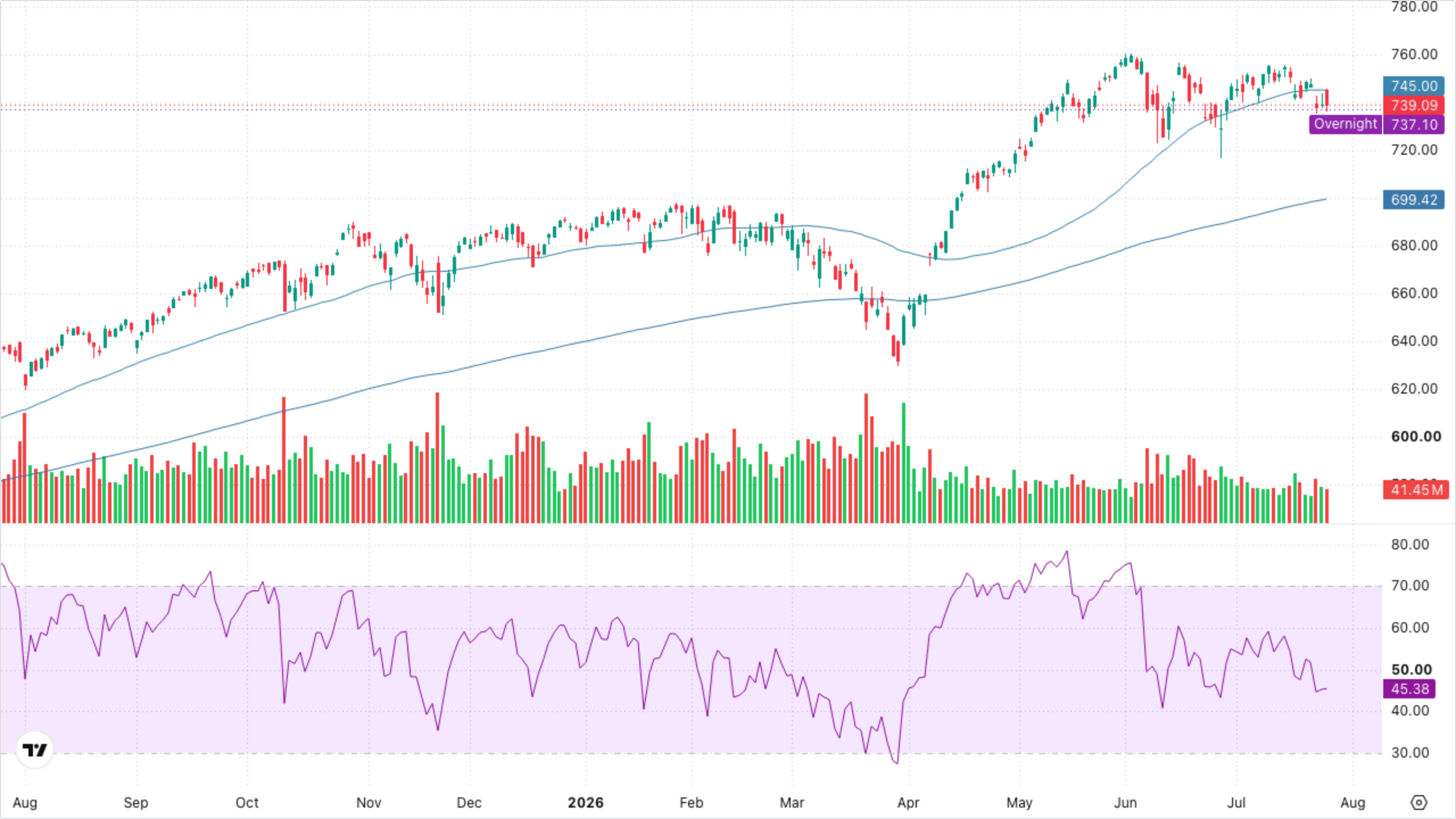Click the May label on time axis

[x=1019, y=803]
